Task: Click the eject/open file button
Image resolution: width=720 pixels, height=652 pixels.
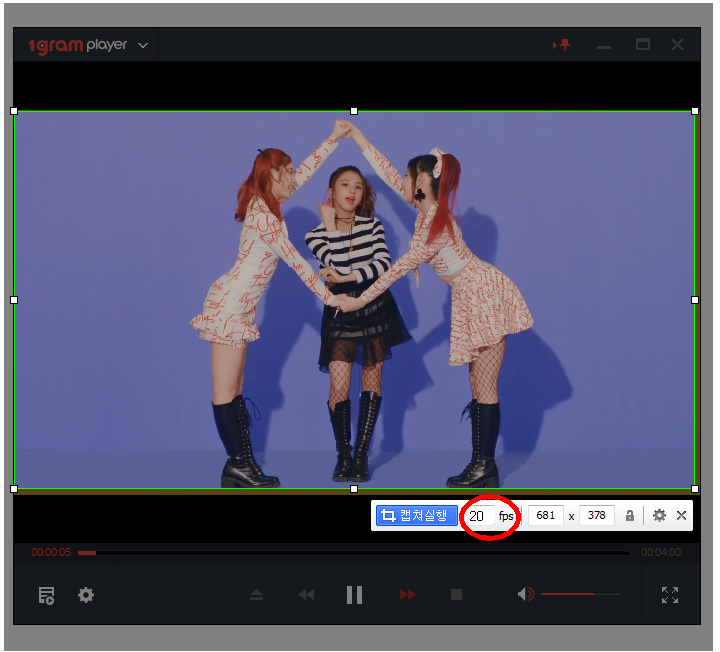Action: pos(256,595)
